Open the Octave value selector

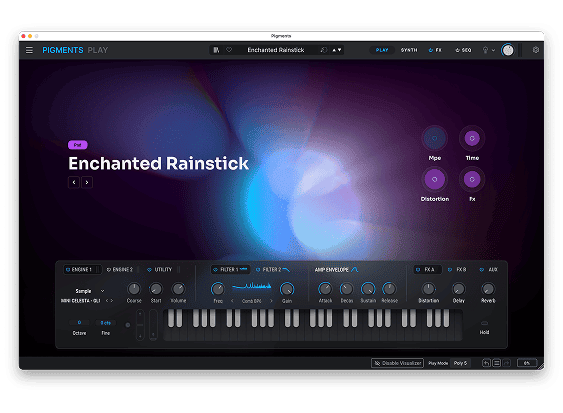pos(79,322)
